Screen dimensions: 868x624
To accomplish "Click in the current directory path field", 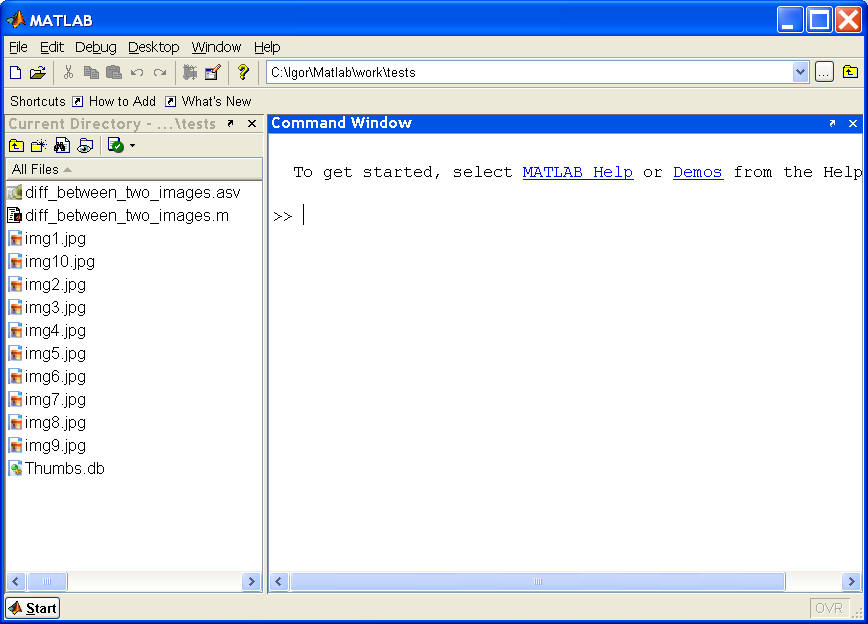I will click(x=530, y=73).
